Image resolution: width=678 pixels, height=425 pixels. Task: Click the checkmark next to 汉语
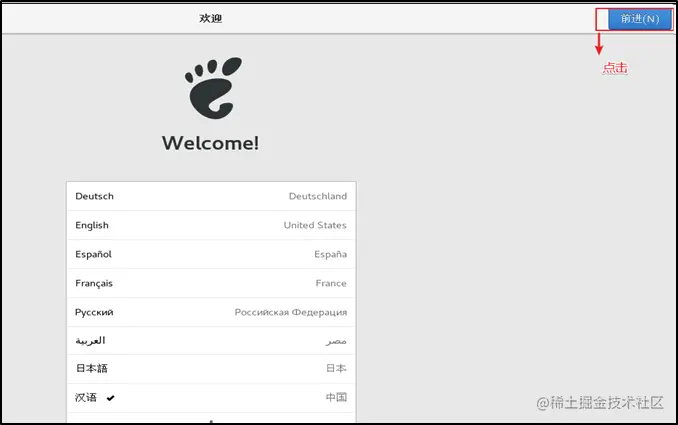pyautogui.click(x=111, y=398)
